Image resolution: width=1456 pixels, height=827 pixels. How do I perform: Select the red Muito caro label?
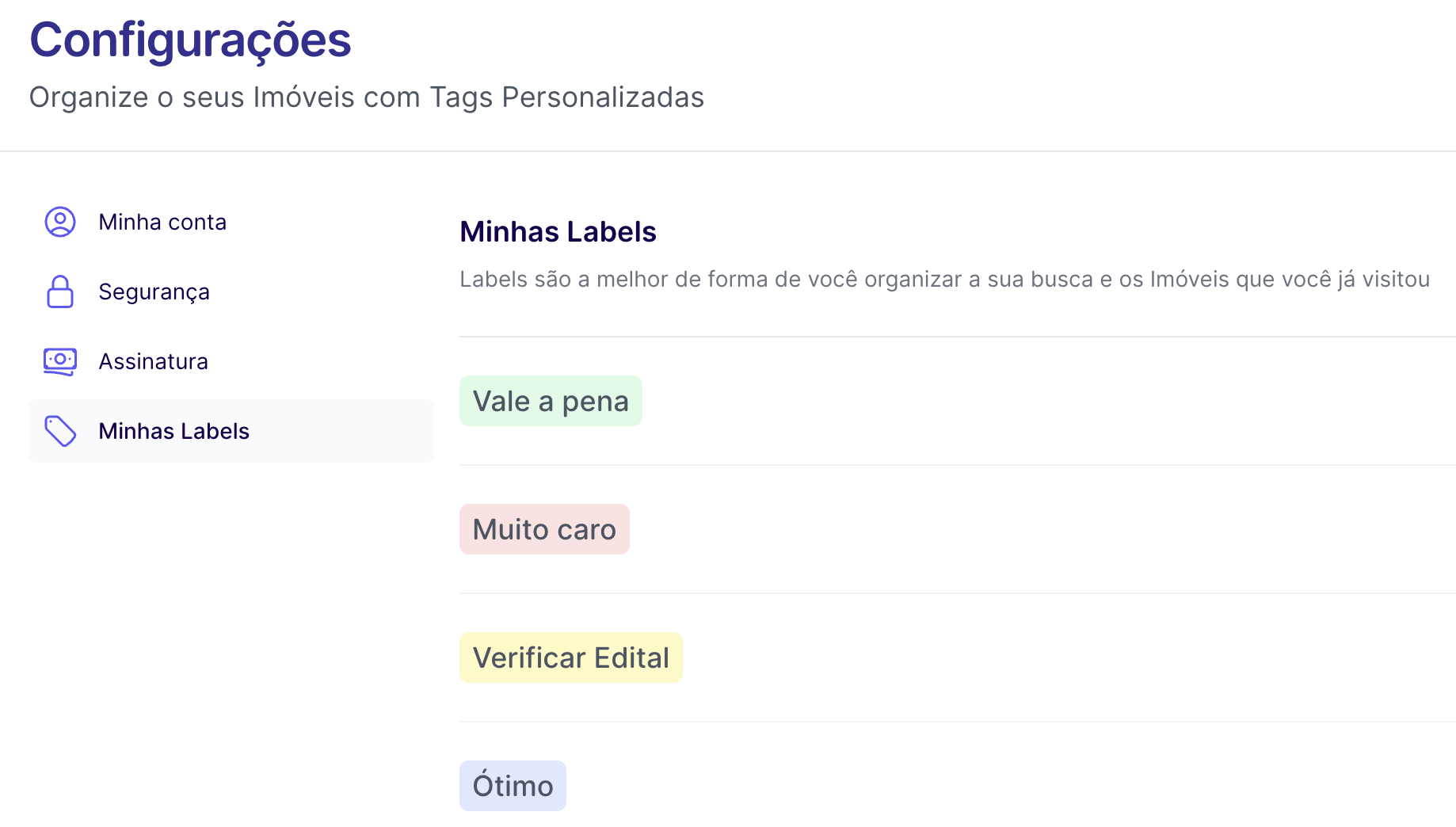[544, 529]
